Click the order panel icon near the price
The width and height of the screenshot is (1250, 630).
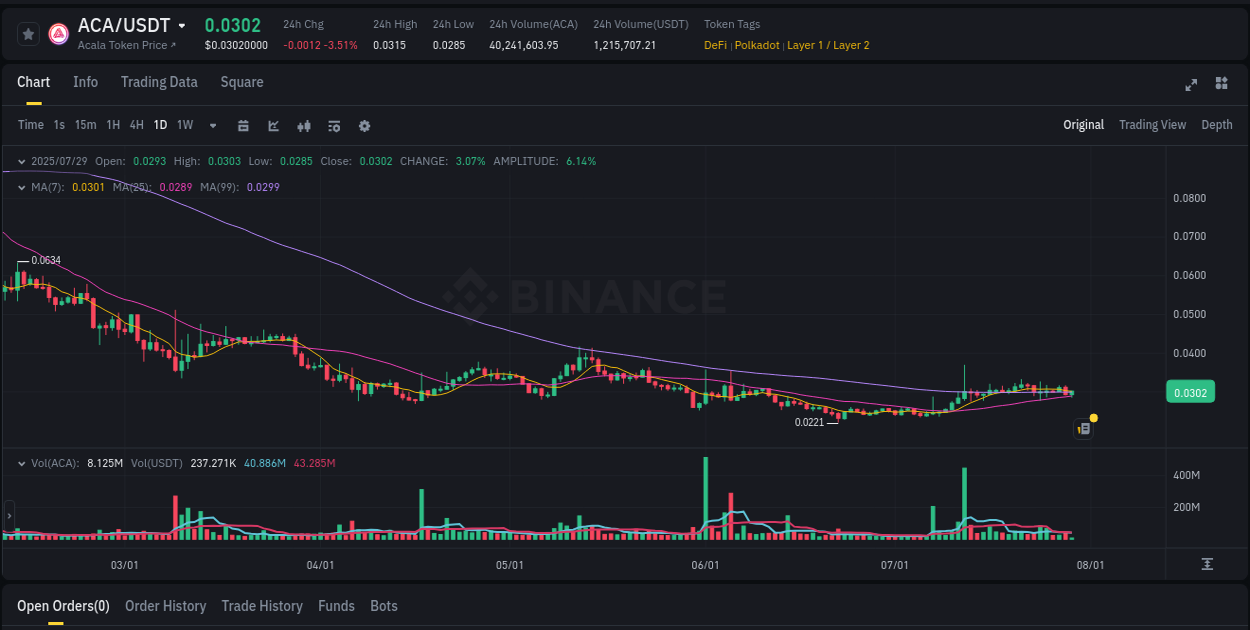tap(1083, 427)
